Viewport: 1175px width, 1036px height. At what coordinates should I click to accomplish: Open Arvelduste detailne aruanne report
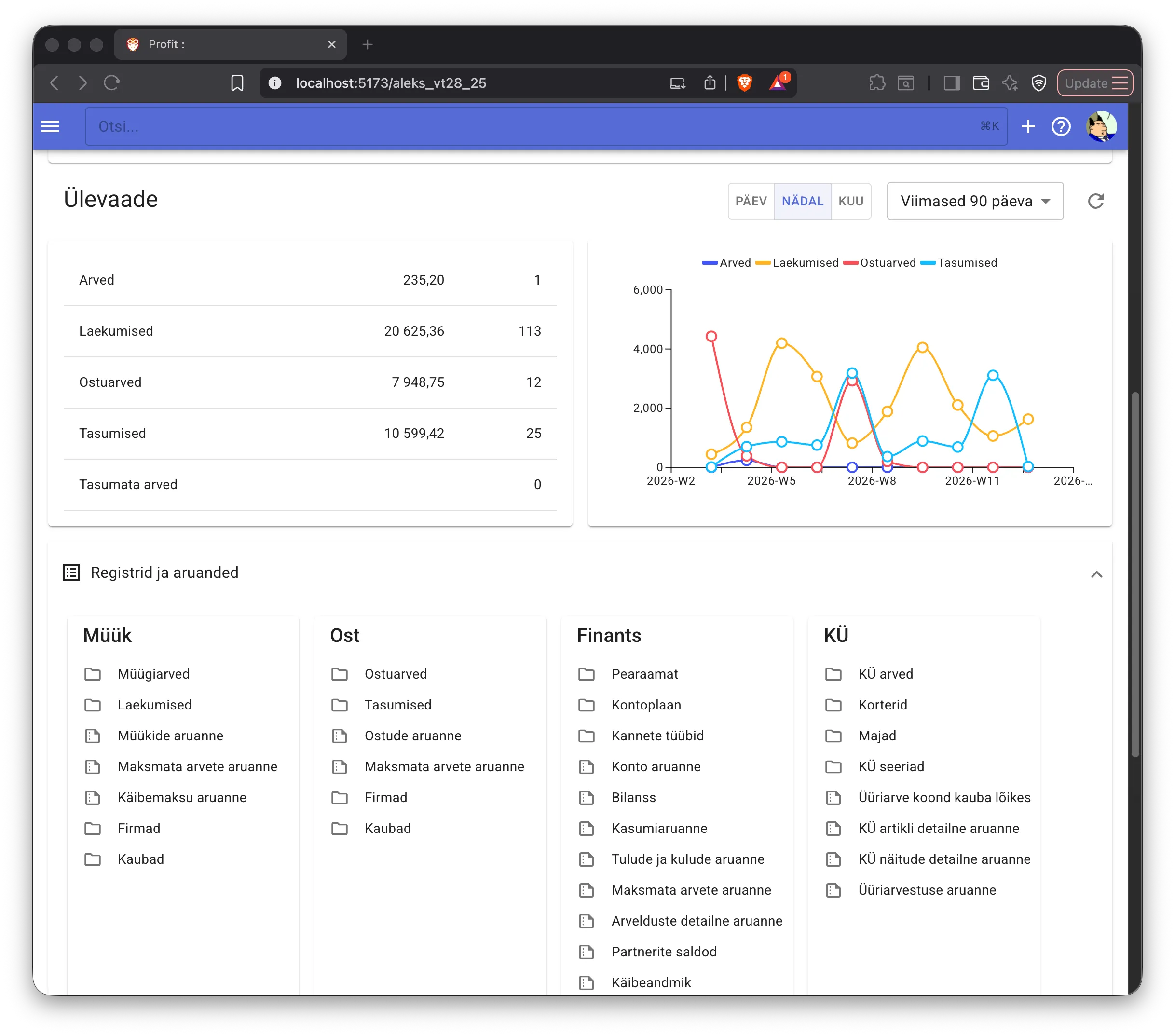tap(697, 921)
